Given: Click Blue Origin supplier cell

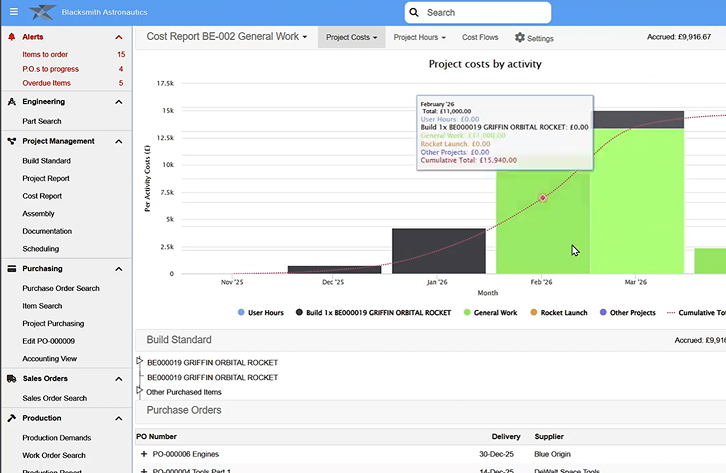Looking at the screenshot, I should (552, 454).
